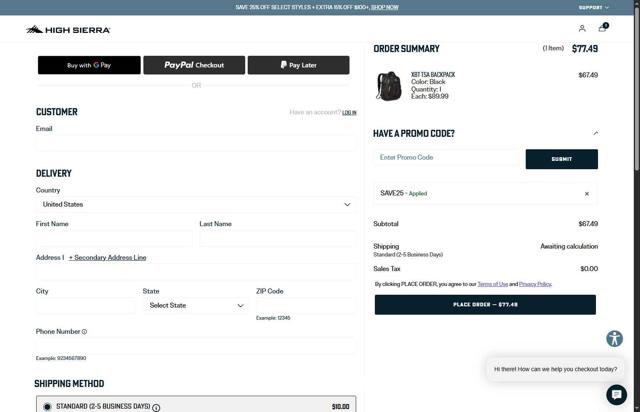The height and width of the screenshot is (412, 640).
Task: Click the Standard shipping info icon
Action: click(156, 408)
